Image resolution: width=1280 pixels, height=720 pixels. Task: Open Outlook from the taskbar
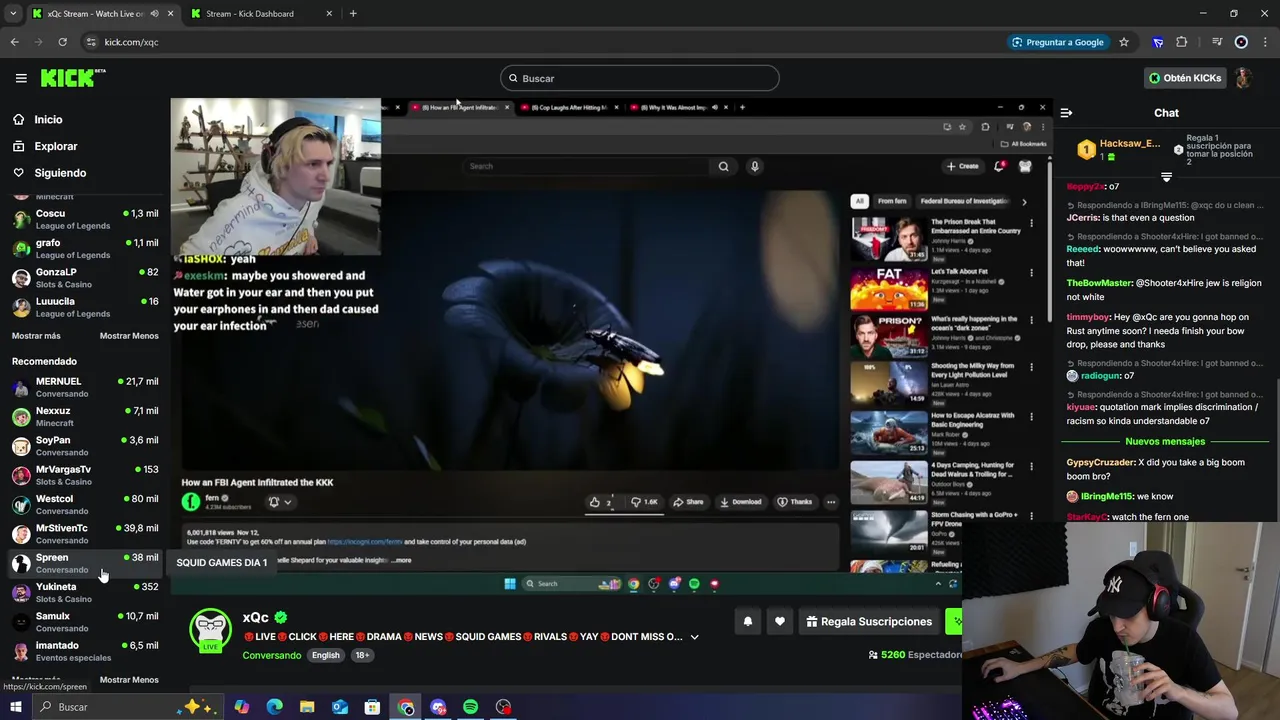[x=340, y=707]
